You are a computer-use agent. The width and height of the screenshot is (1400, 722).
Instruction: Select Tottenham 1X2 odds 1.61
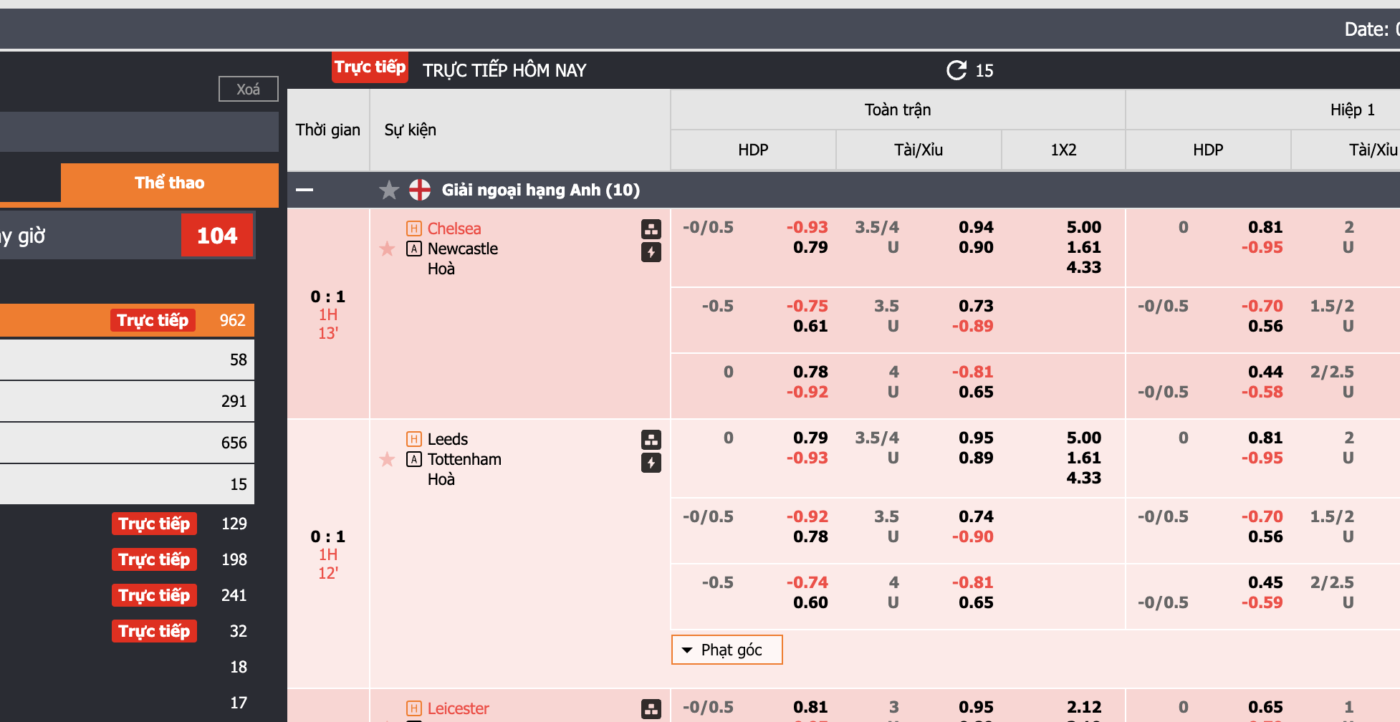[1084, 458]
